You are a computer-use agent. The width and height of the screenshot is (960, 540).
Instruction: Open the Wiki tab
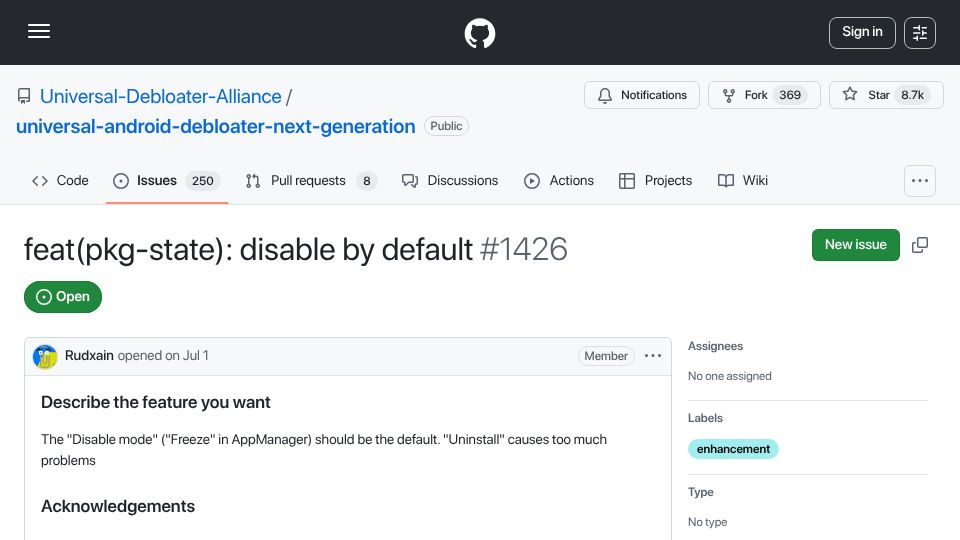(743, 181)
